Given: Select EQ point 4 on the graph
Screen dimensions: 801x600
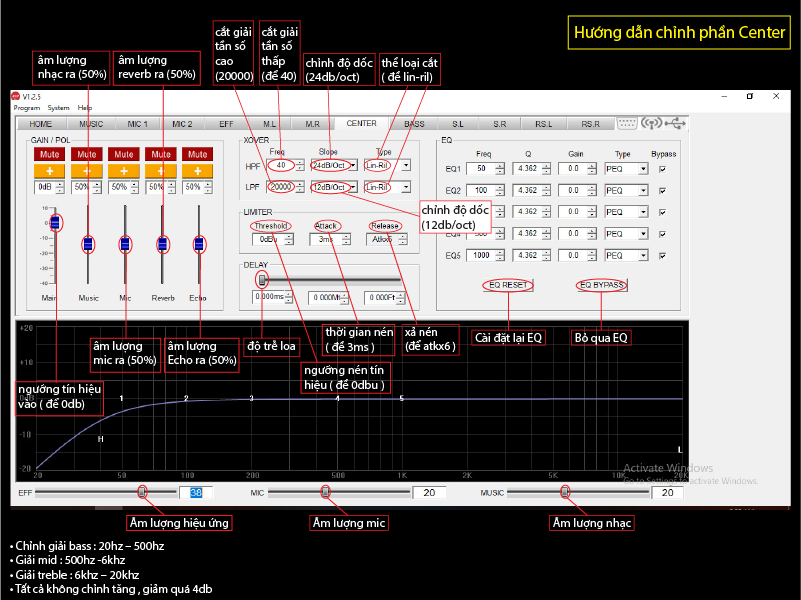Looking at the screenshot, I should click(337, 398).
